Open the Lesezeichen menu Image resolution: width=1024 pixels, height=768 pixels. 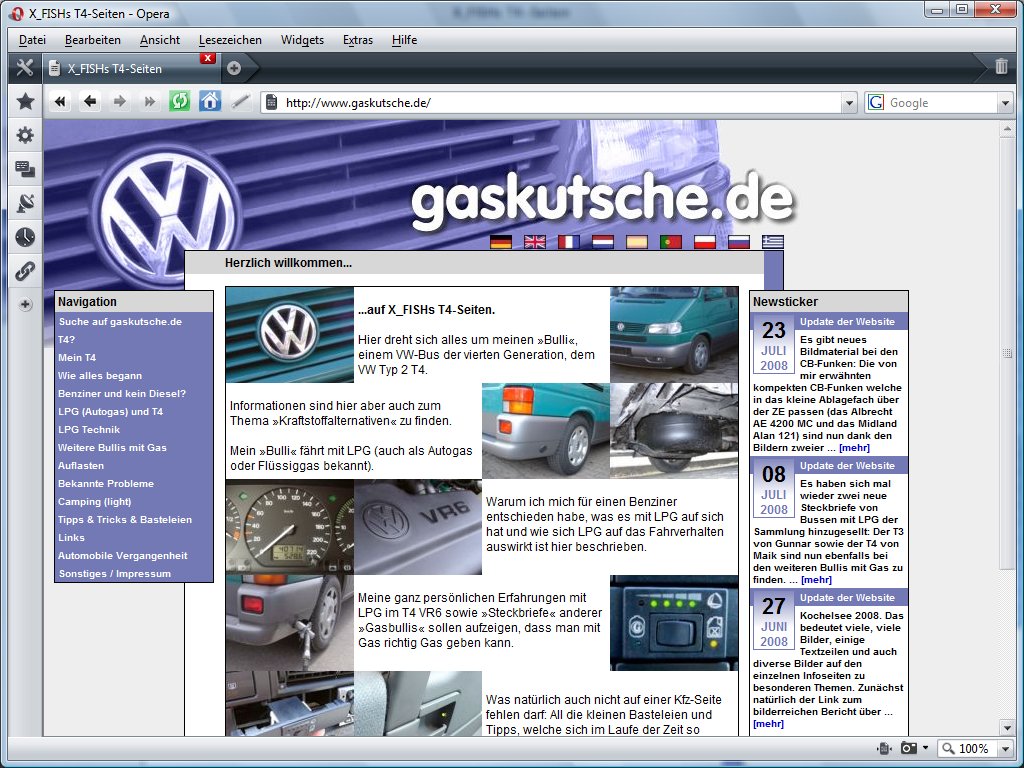pyautogui.click(x=230, y=40)
